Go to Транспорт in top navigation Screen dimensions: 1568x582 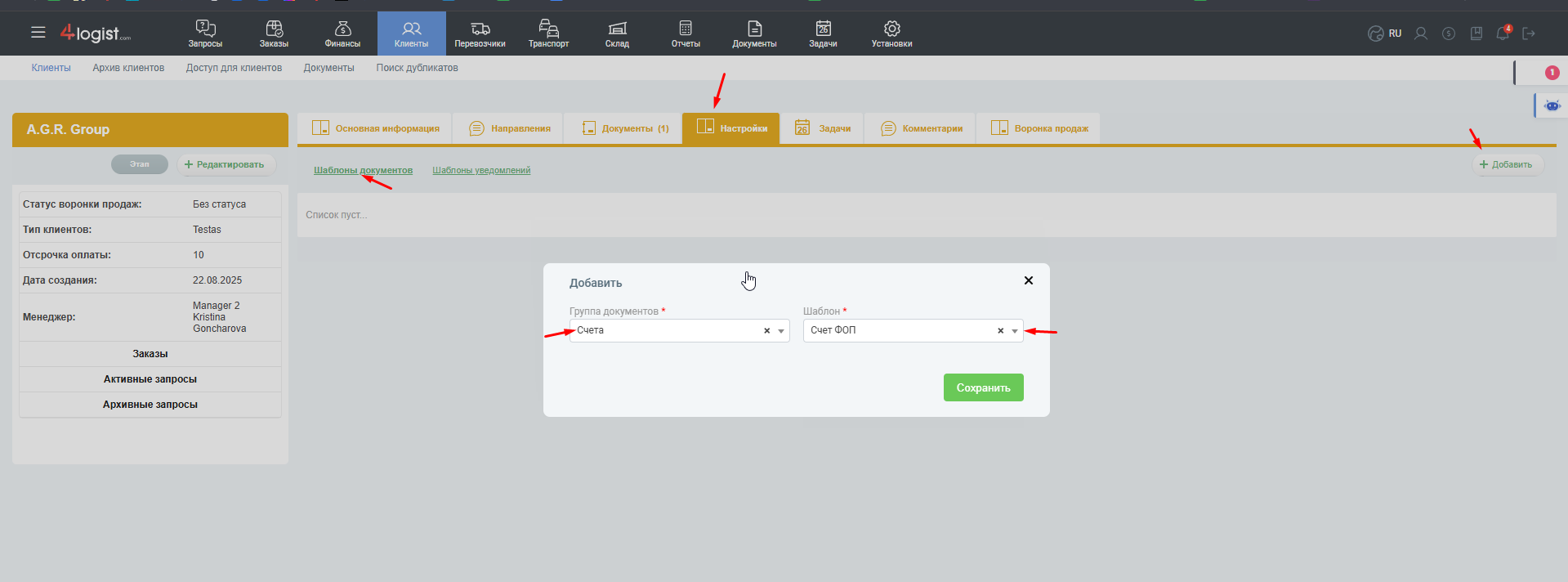548,34
